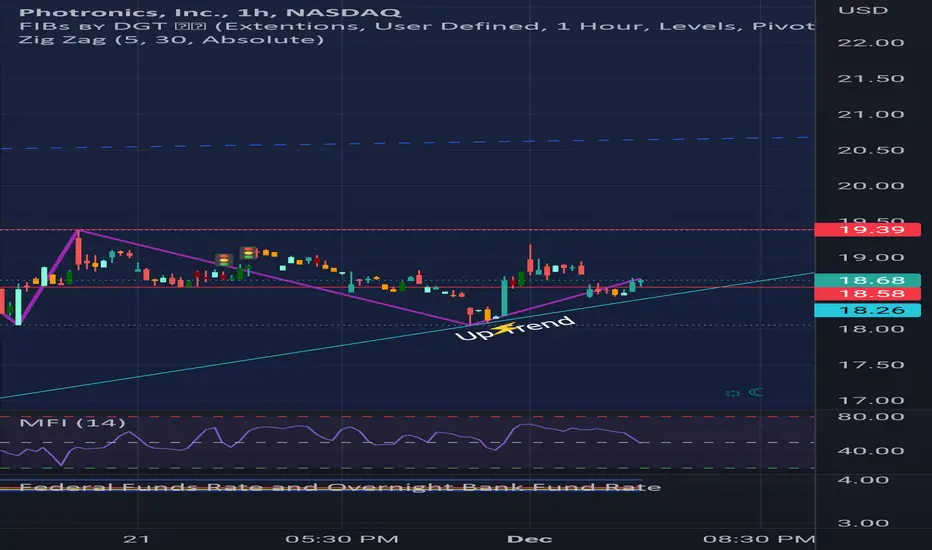Click the 21 date label on time axis
932x550 pixels.
click(x=136, y=539)
